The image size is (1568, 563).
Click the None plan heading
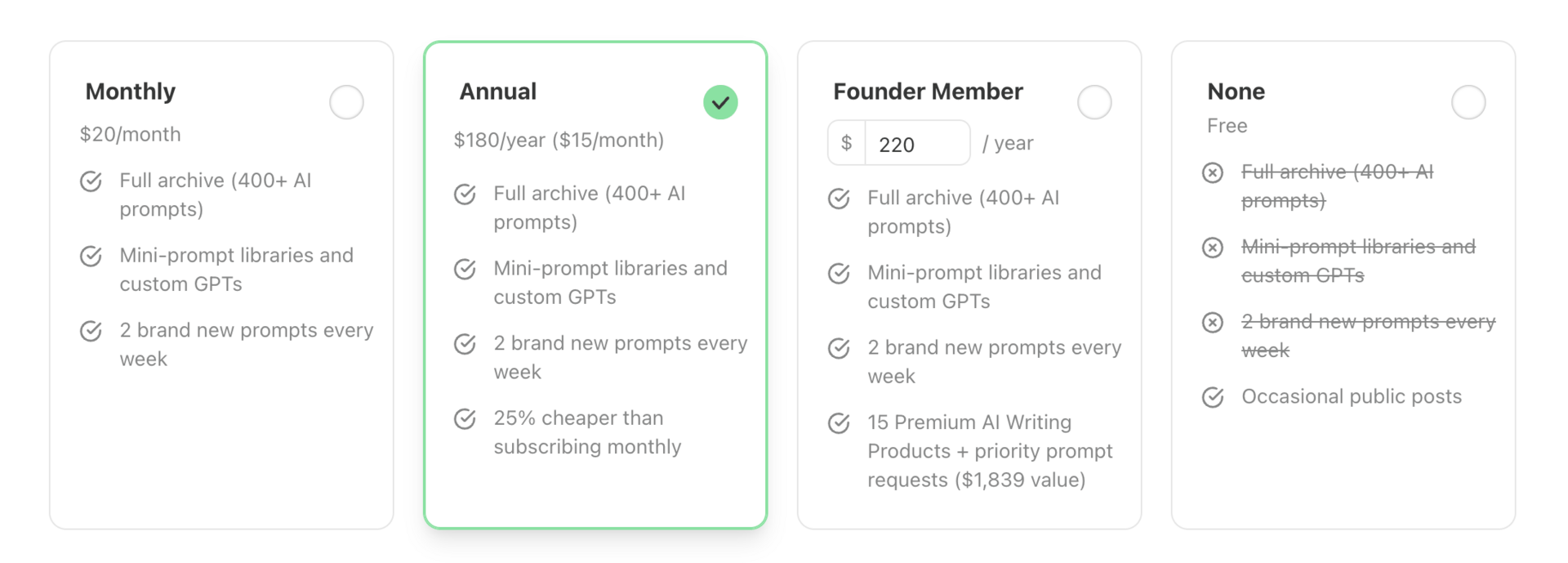click(1236, 92)
